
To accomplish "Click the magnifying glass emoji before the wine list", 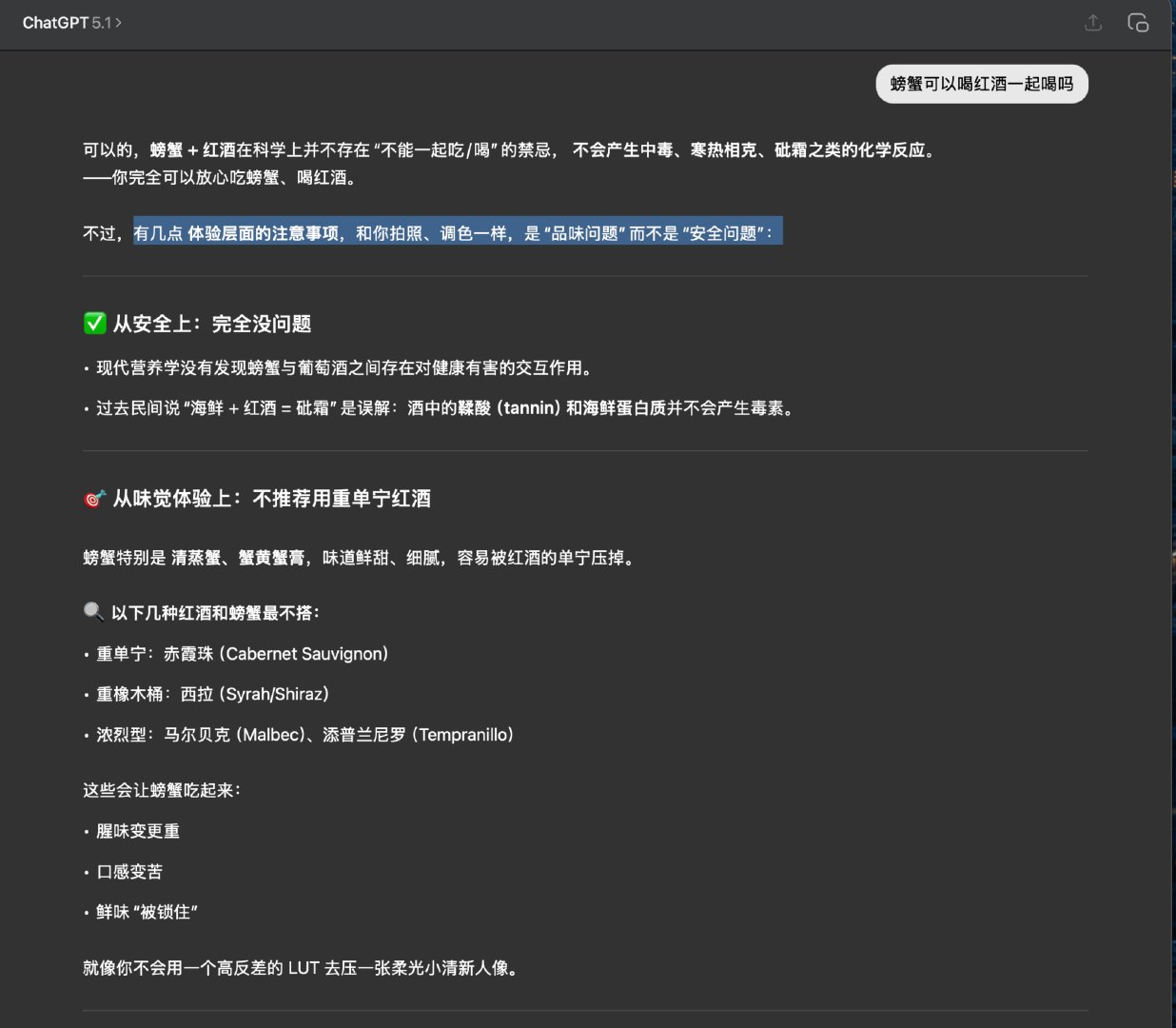I will coord(92,612).
